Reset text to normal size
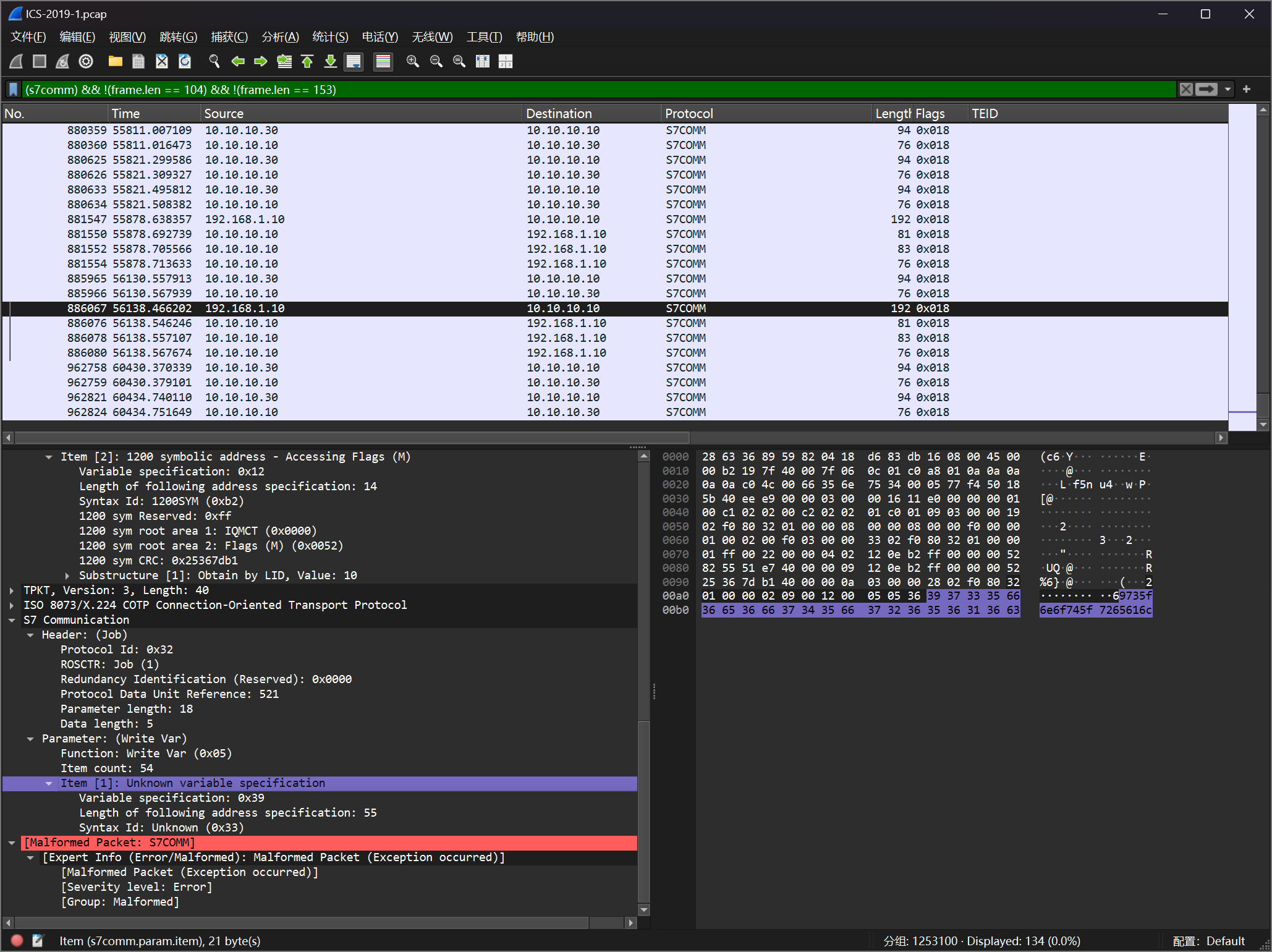The height and width of the screenshot is (952, 1272). click(x=459, y=61)
